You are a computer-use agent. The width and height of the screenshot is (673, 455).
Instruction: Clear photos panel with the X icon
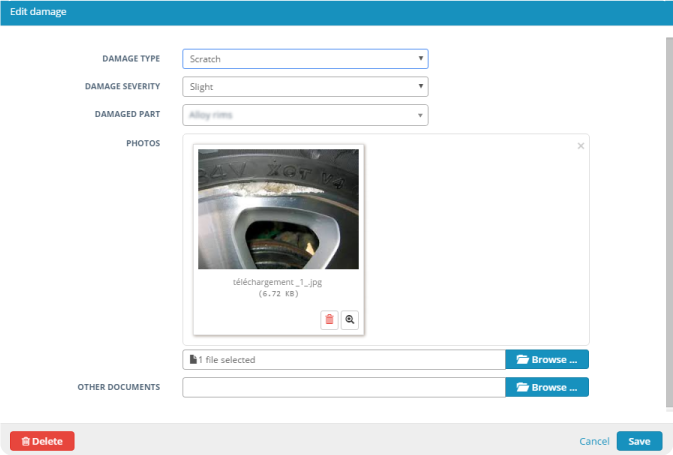coord(581,146)
